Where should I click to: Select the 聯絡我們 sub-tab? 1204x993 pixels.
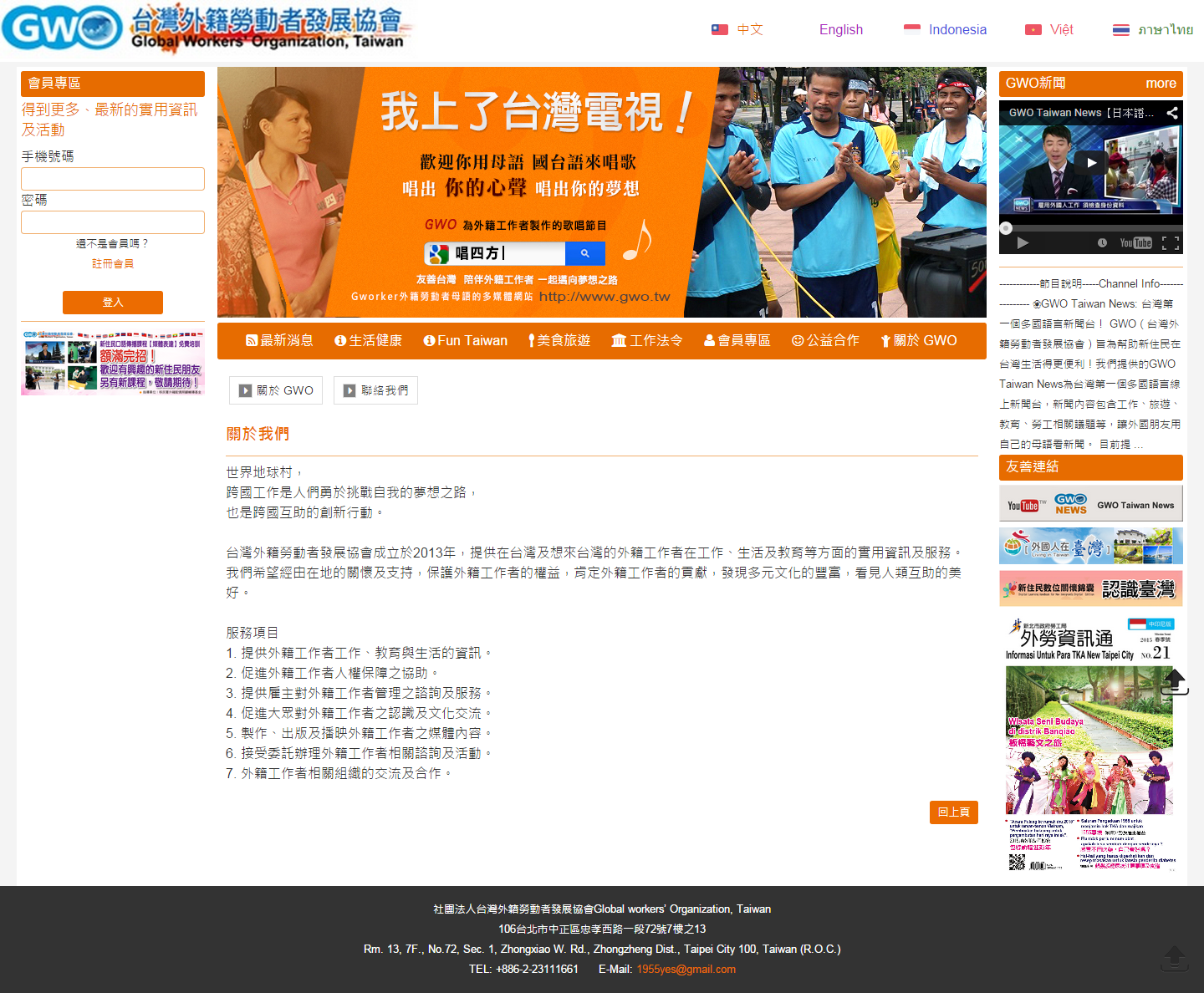[375, 390]
